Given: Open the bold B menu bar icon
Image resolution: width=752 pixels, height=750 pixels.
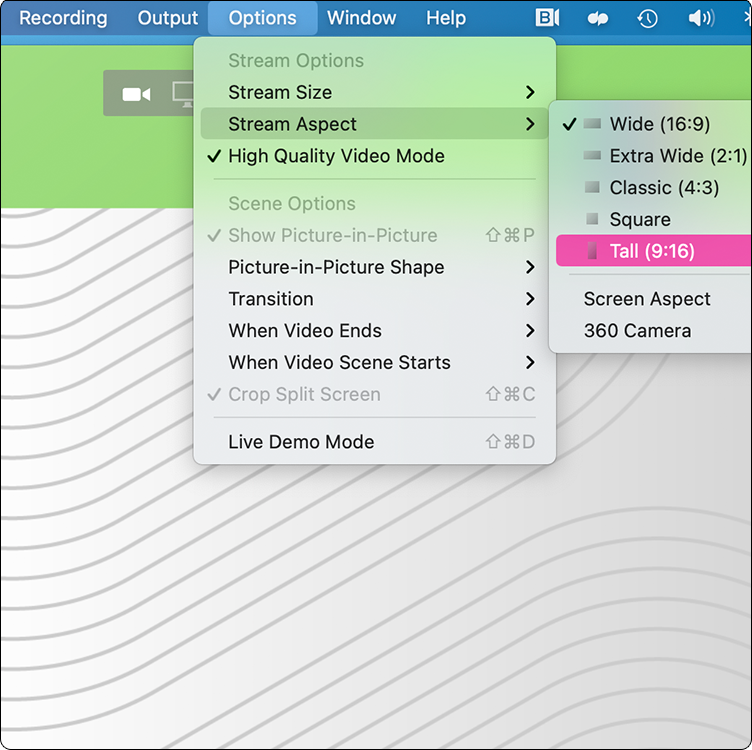Looking at the screenshot, I should pos(547,18).
